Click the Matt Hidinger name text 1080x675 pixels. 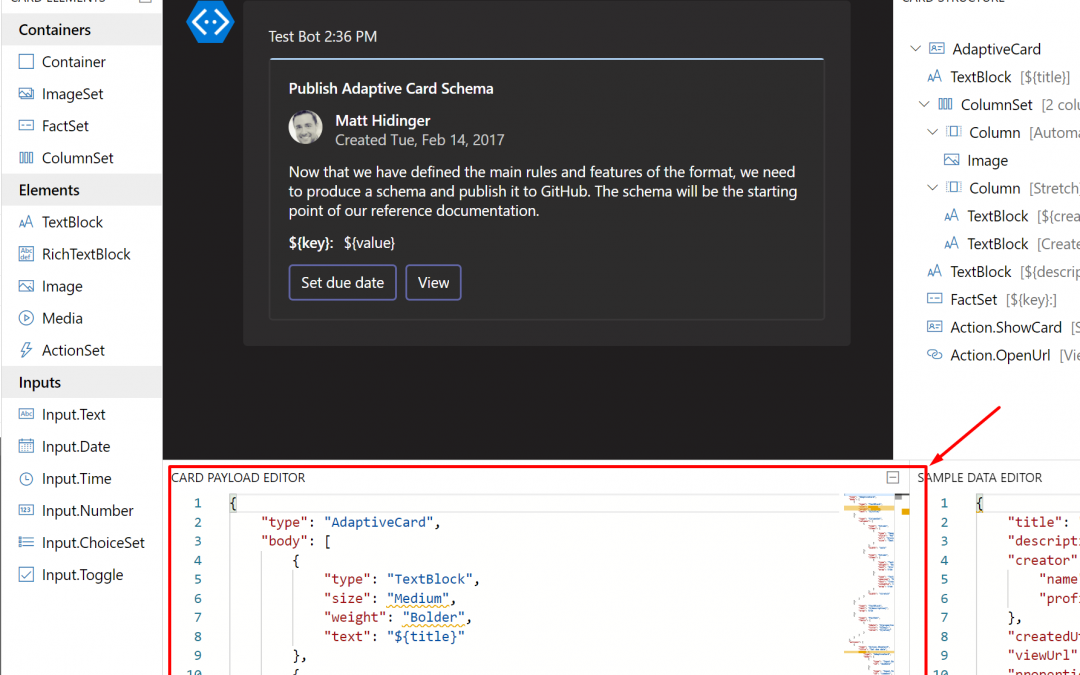383,121
